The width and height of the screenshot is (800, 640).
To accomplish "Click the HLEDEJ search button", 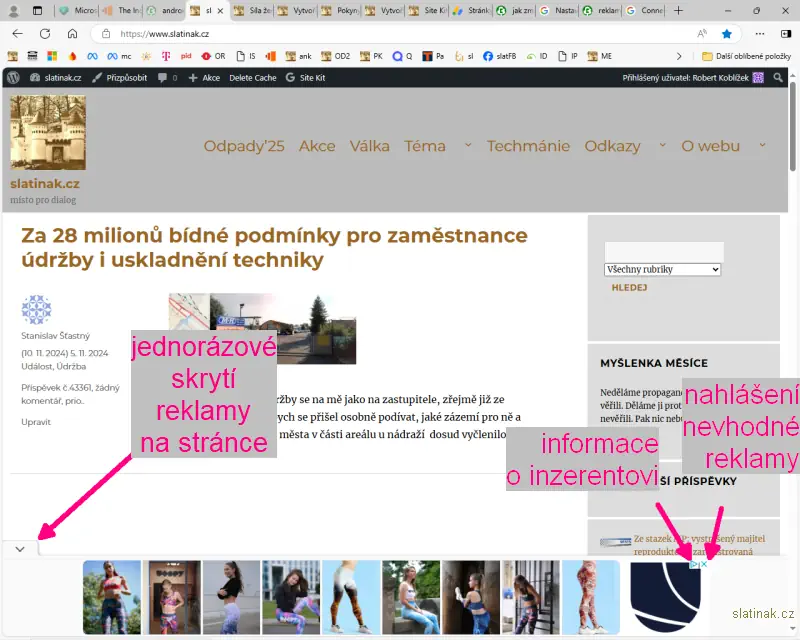I will (629, 287).
